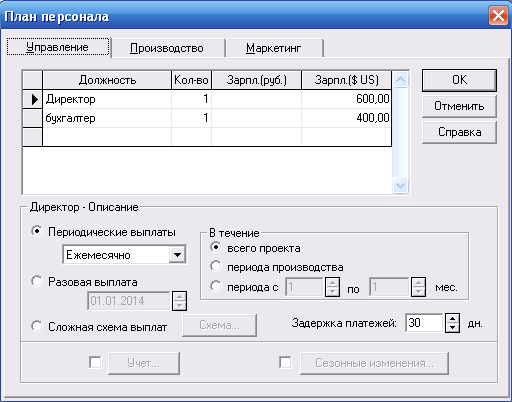Increase Задержка платежей with up arrow

(x=452, y=318)
